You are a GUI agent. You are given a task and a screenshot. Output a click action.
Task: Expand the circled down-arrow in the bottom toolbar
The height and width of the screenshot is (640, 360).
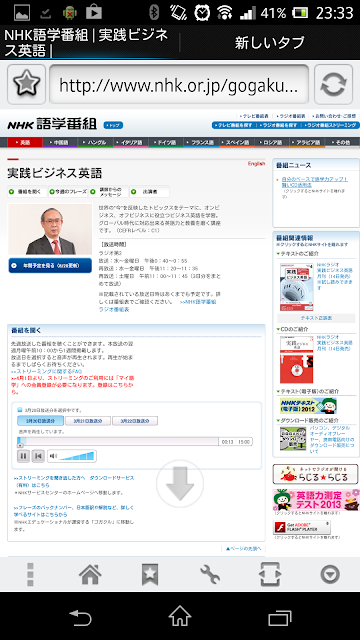[330, 574]
